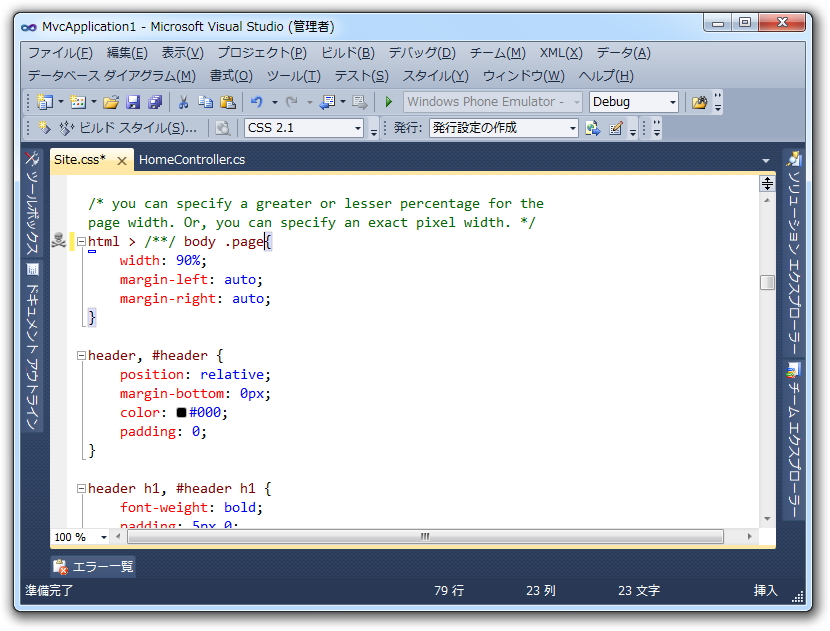The height and width of the screenshot is (631, 830).
Task: Click the split editor icon above the scrollbar
Action: click(x=767, y=184)
